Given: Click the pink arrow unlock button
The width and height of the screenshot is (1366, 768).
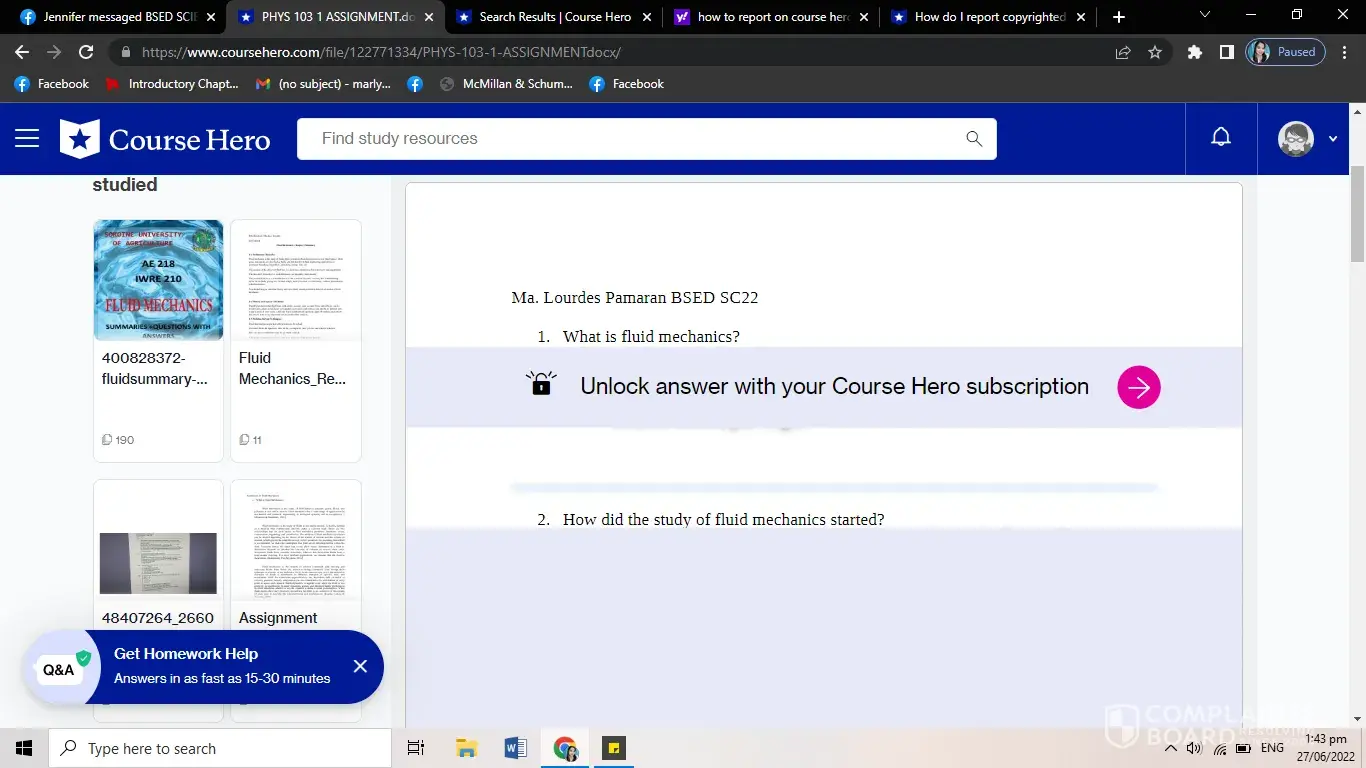Looking at the screenshot, I should pos(1138,387).
